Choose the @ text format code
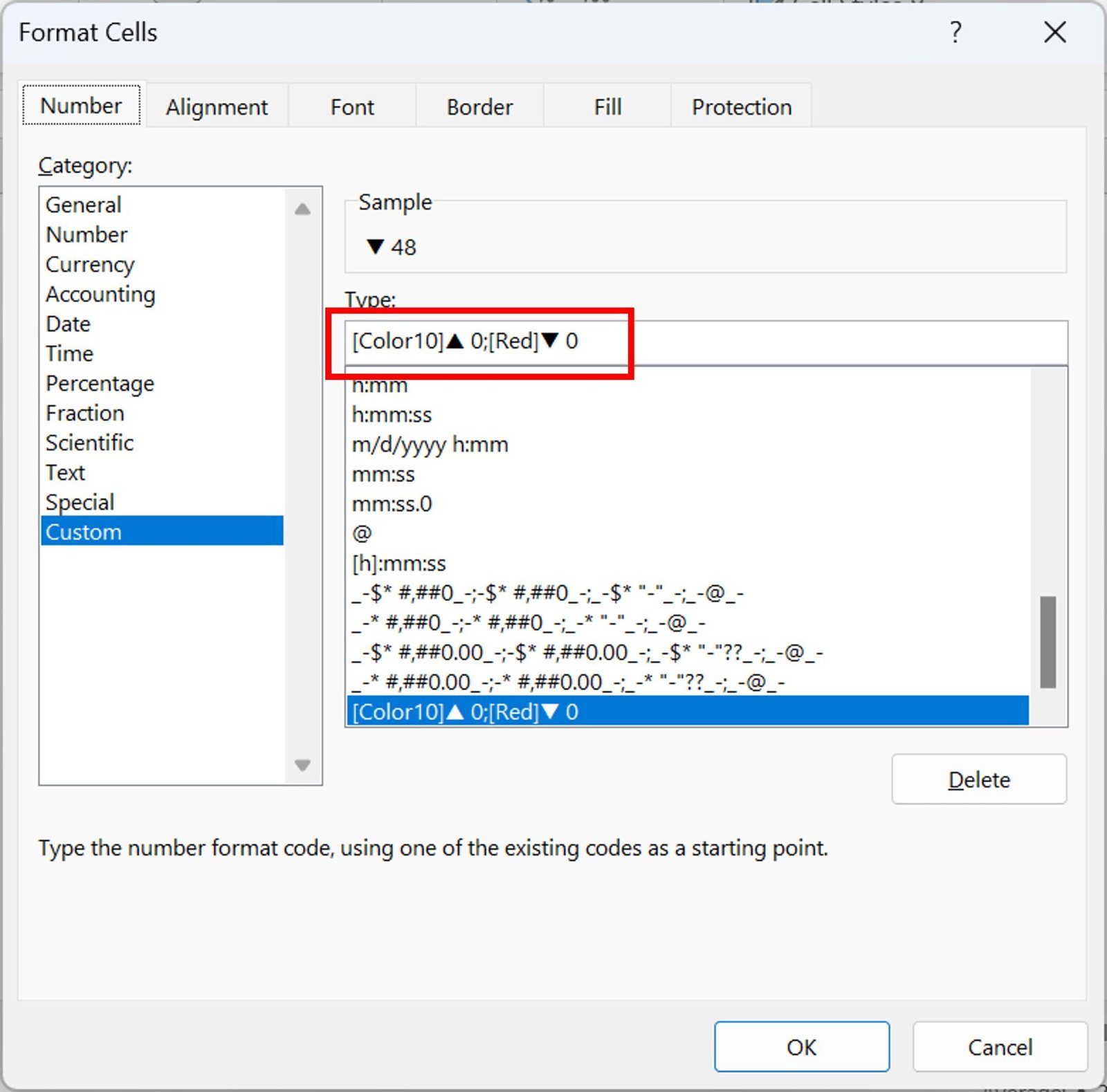Image resolution: width=1107 pixels, height=1092 pixels. 362,534
